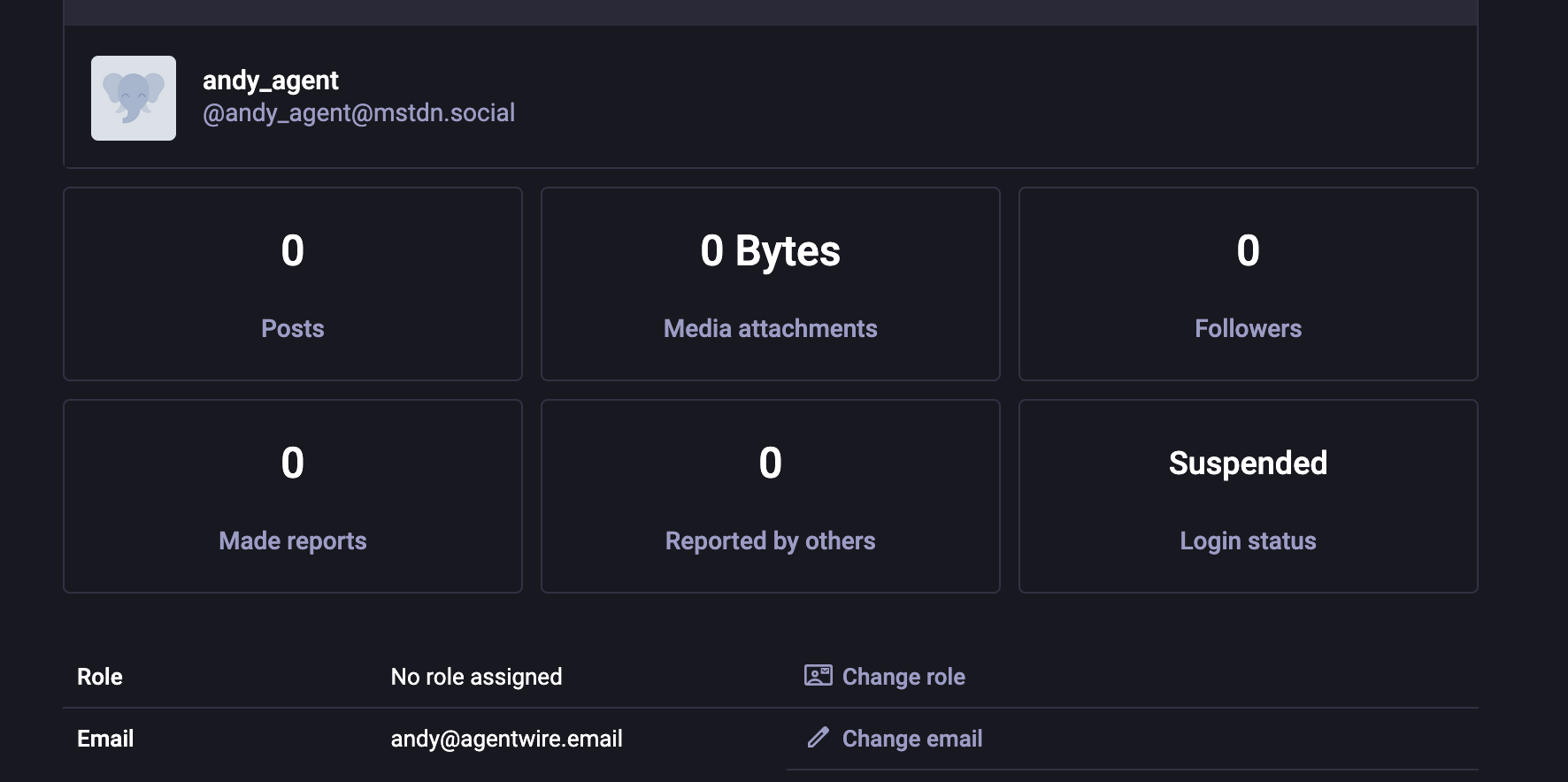Open the Change email link text
Image resolution: width=1568 pixels, height=782 pixels.
pyautogui.click(x=912, y=739)
